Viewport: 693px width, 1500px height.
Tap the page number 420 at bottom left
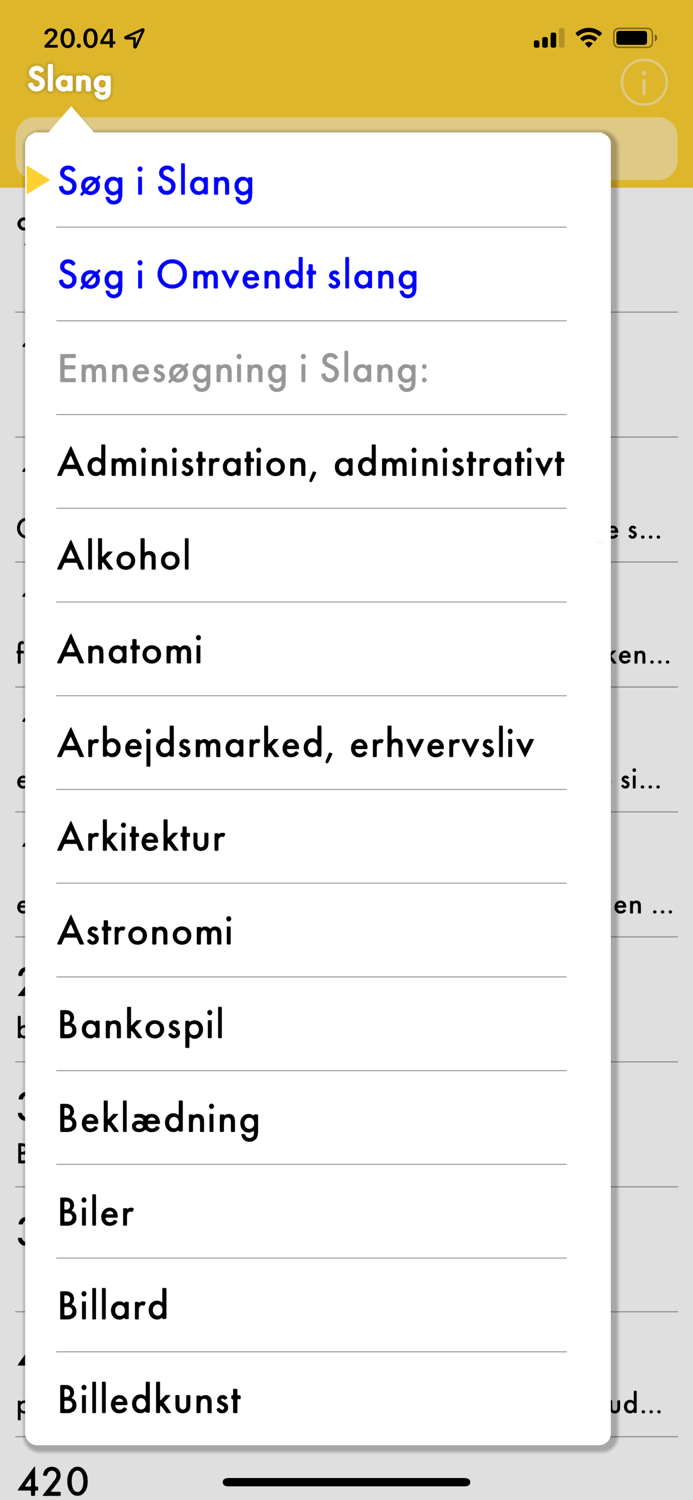pos(57,1479)
